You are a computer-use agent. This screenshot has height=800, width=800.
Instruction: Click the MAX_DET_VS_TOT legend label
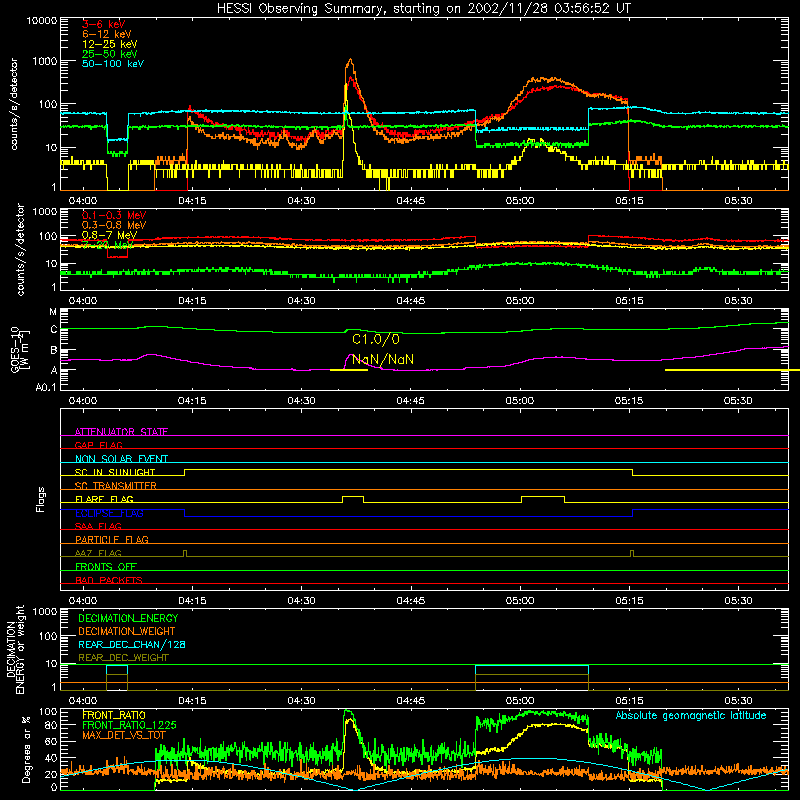123,735
